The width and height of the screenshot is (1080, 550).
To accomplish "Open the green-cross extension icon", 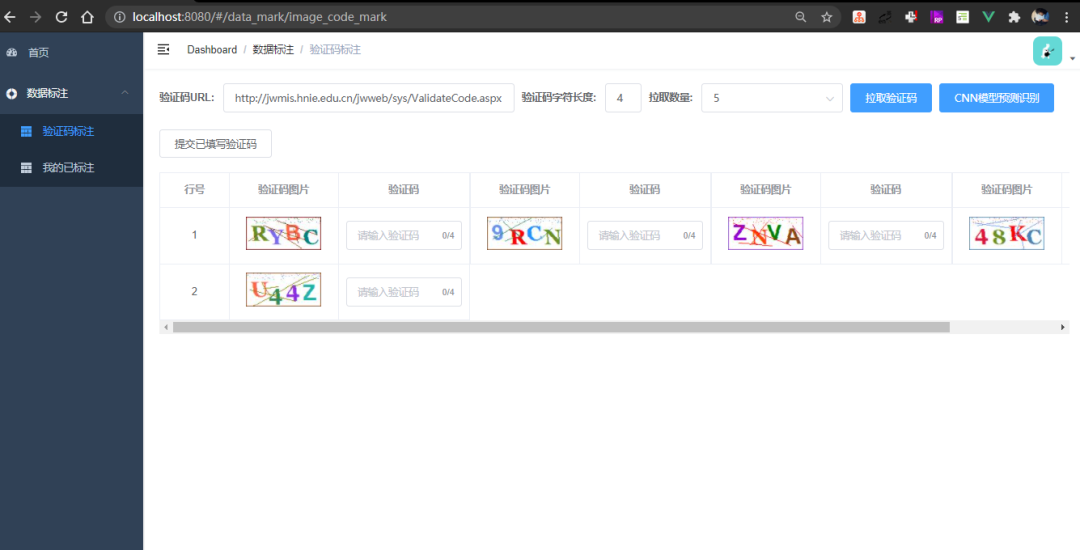I will coord(911,17).
